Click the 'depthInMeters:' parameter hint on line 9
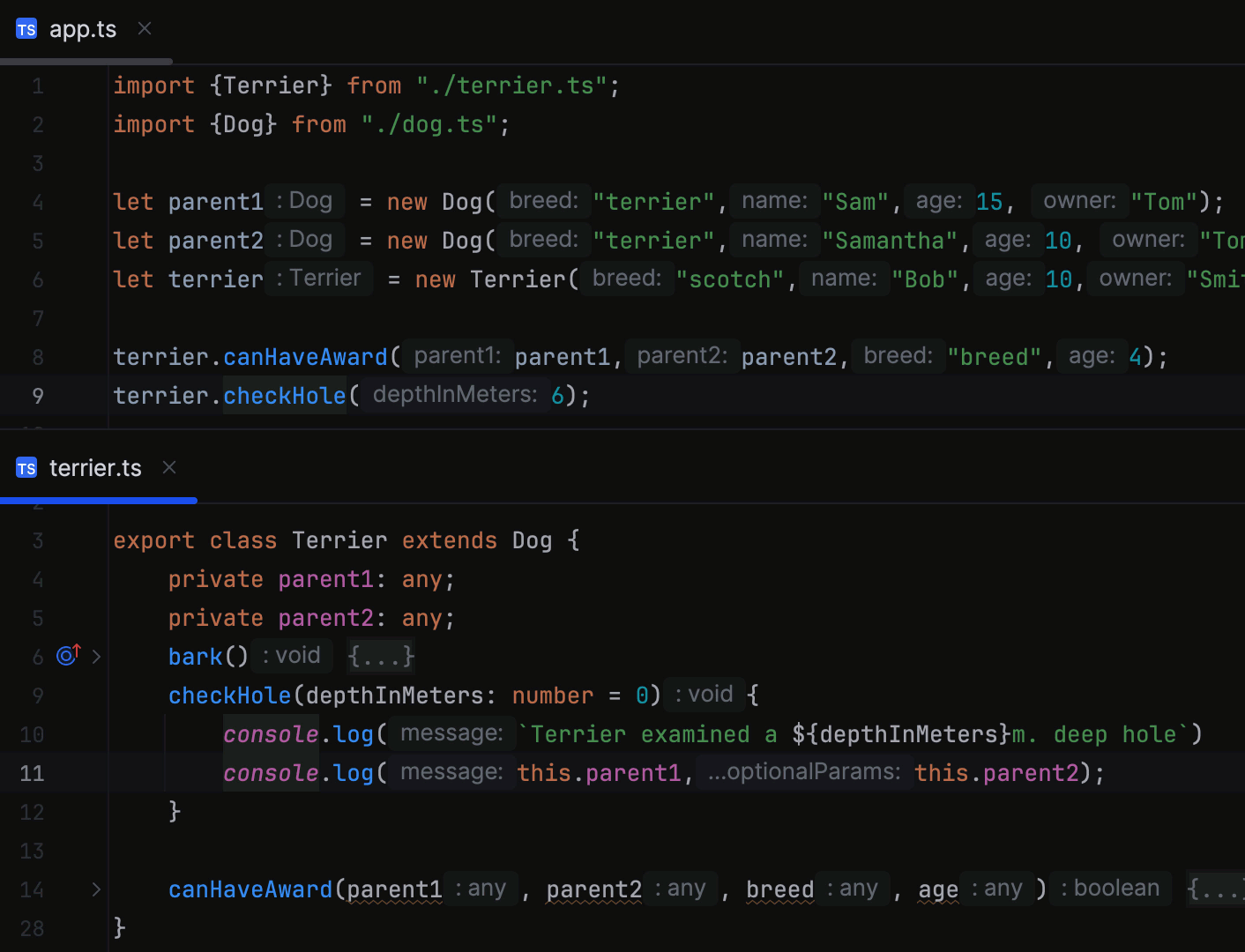The image size is (1245, 952). 453,395
